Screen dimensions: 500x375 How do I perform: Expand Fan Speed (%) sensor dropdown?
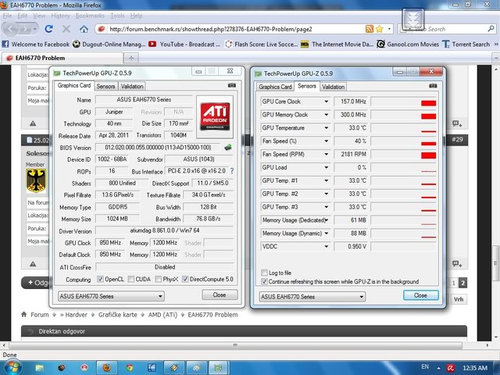(x=326, y=141)
